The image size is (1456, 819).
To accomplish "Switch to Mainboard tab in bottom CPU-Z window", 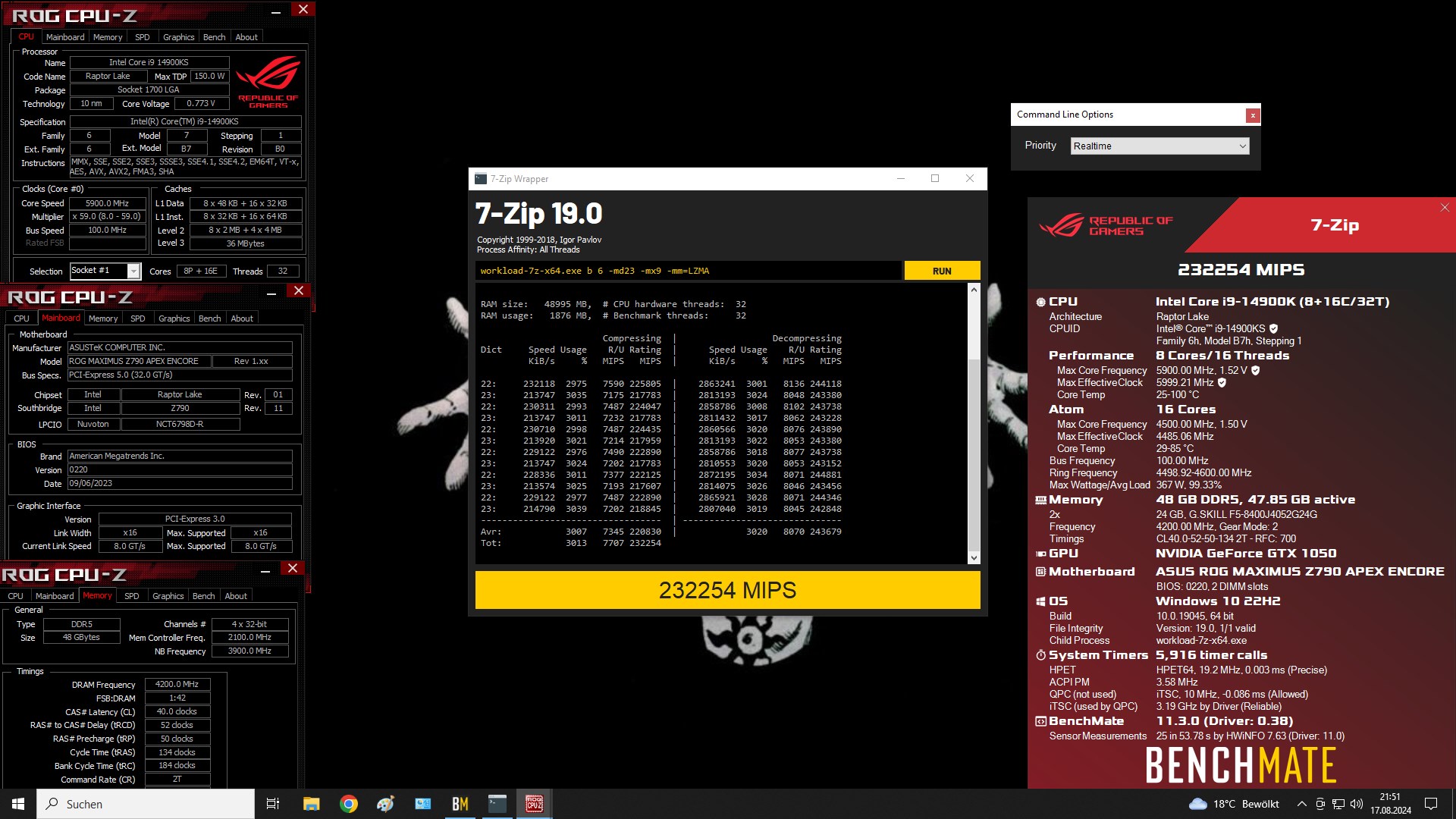I will tap(55, 596).
